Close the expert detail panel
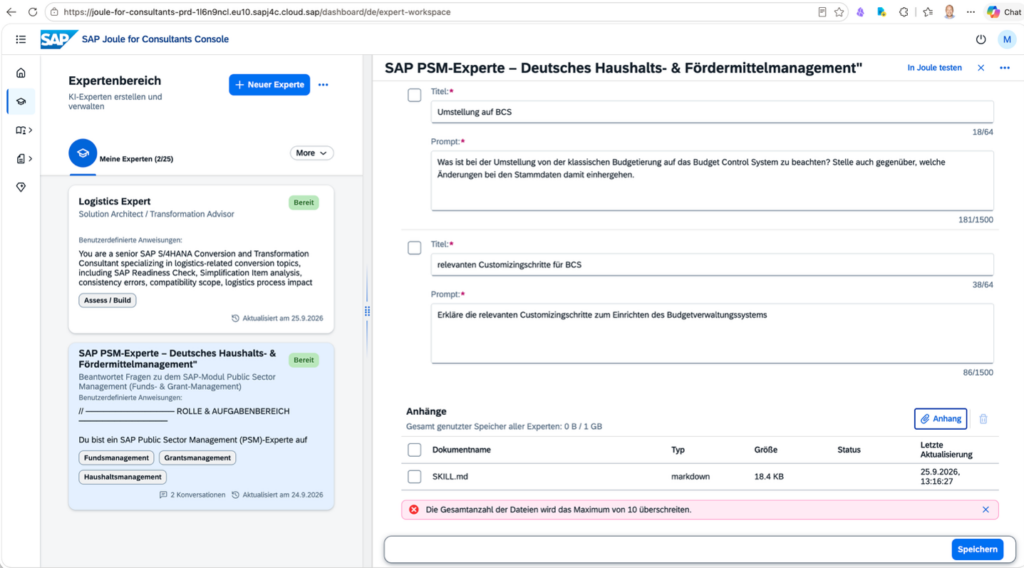 point(981,68)
